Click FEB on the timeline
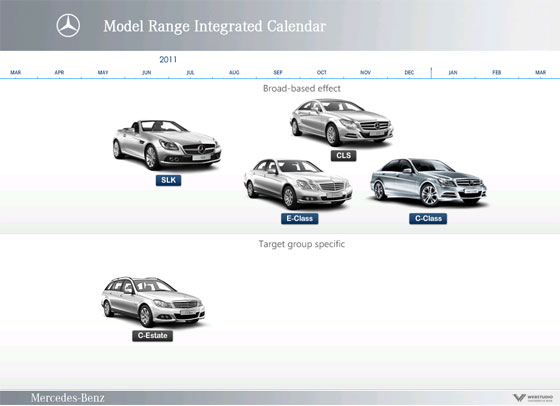 click(497, 72)
